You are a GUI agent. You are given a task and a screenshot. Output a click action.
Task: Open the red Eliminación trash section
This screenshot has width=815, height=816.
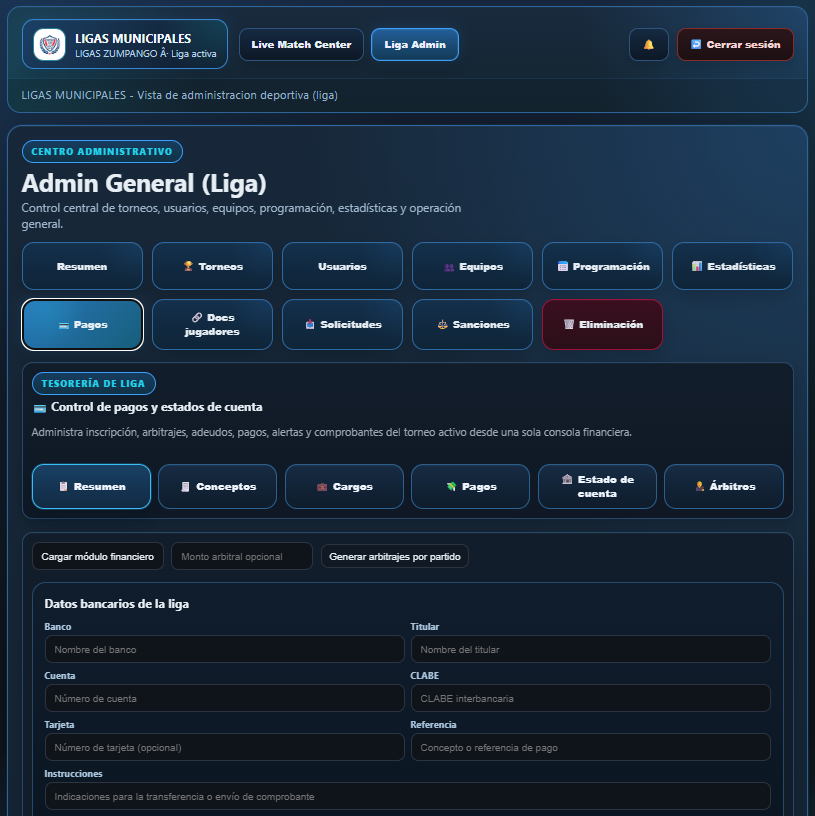(x=602, y=325)
